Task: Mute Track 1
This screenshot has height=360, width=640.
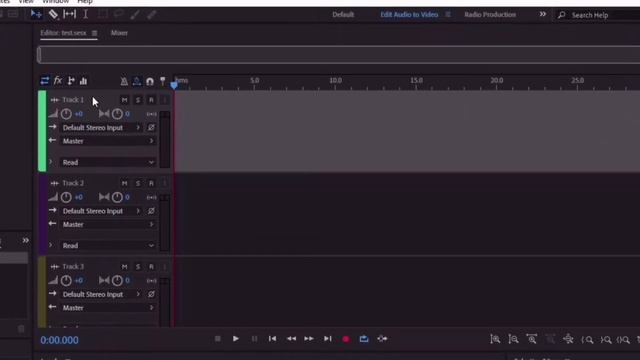Action: 124,100
